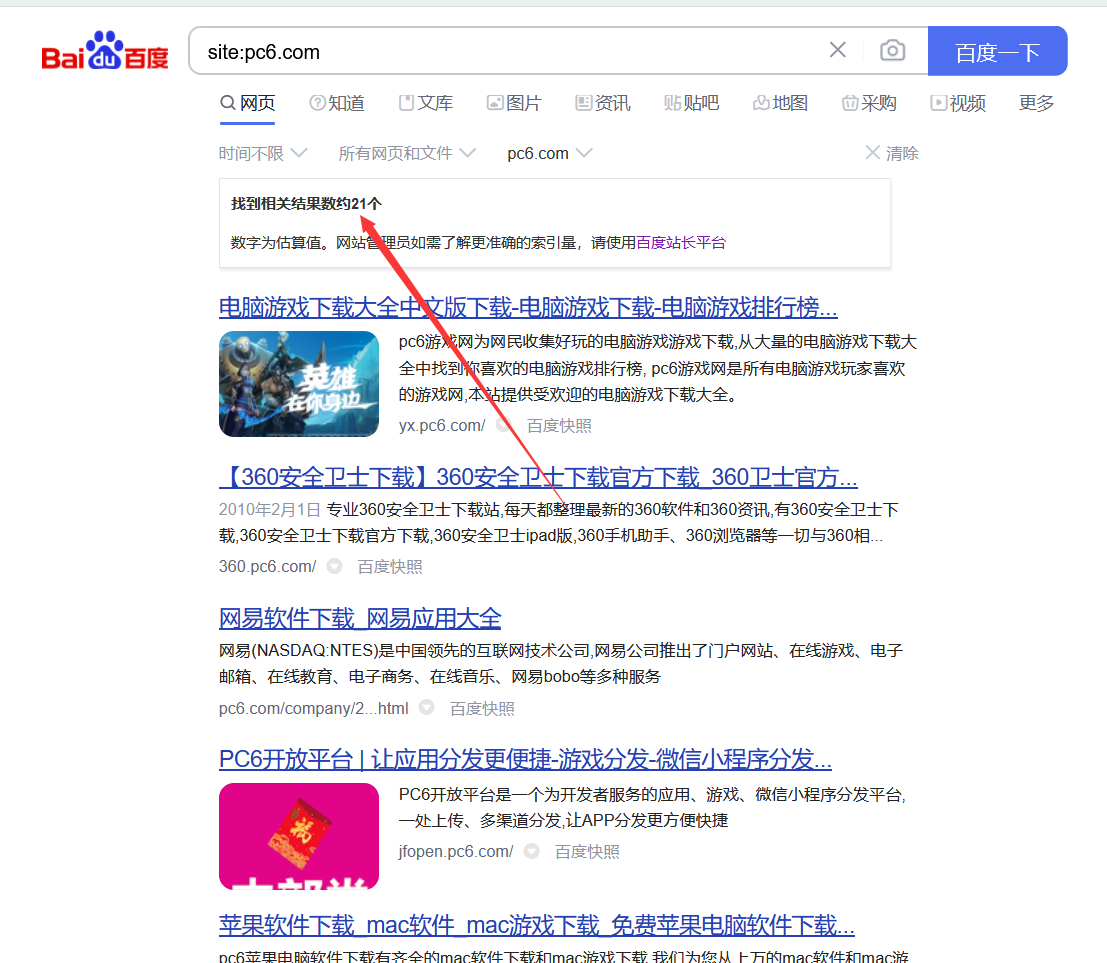
Task: Switch to the 图片 tab
Action: tap(514, 103)
